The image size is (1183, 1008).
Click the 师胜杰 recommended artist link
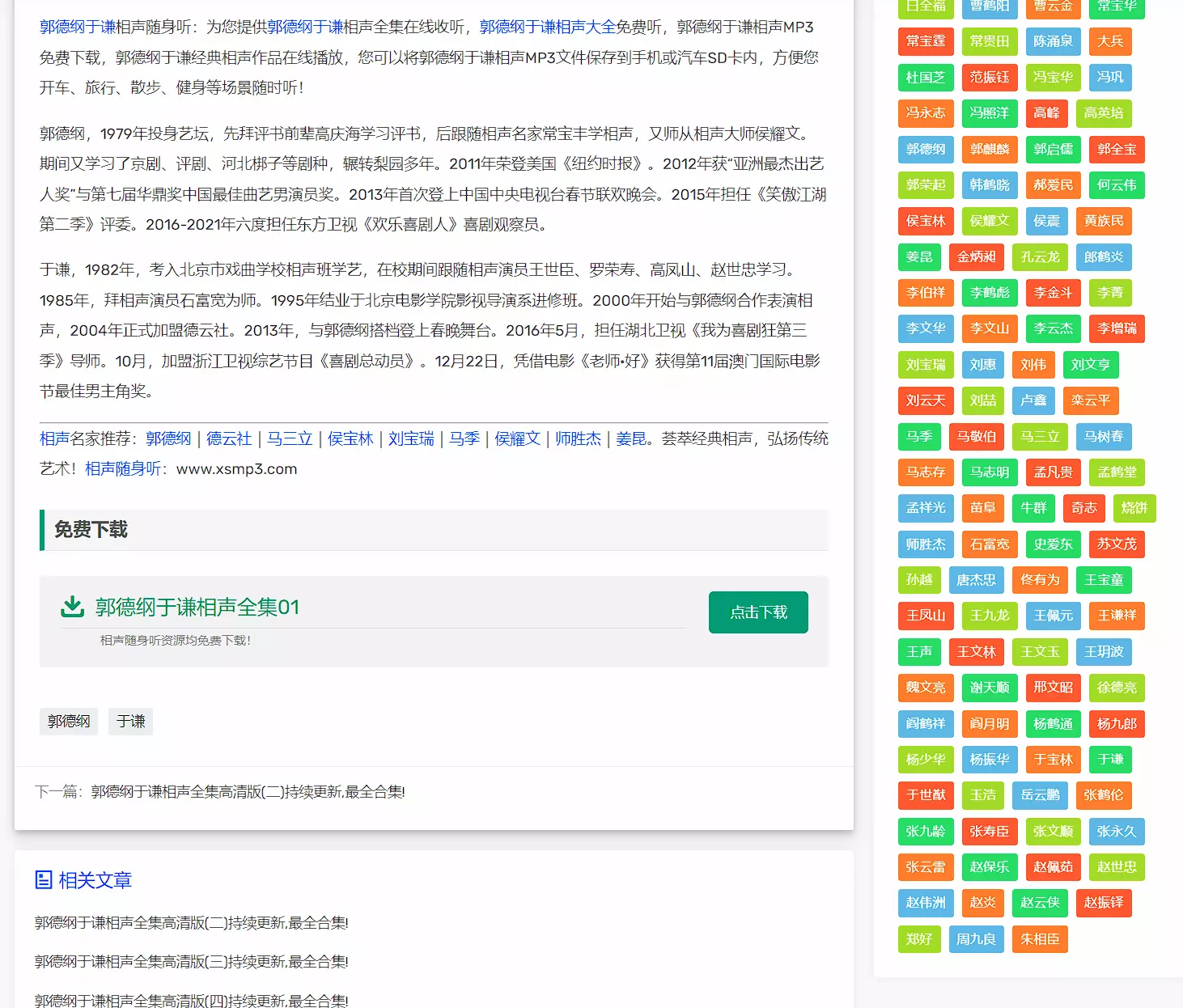pos(578,438)
